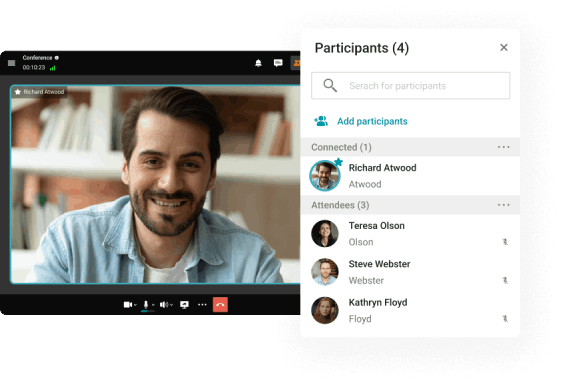
Task: Click the Conference title text
Action: click(x=37, y=58)
